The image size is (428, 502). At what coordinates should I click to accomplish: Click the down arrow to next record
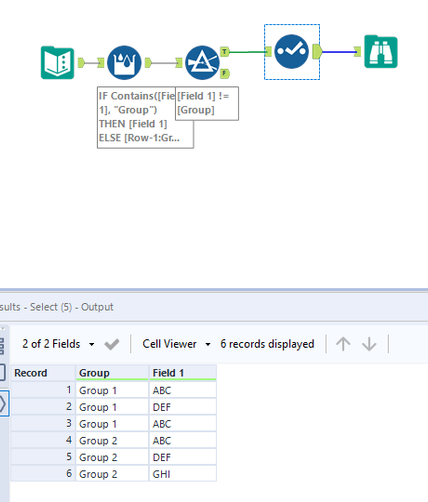coord(369,344)
